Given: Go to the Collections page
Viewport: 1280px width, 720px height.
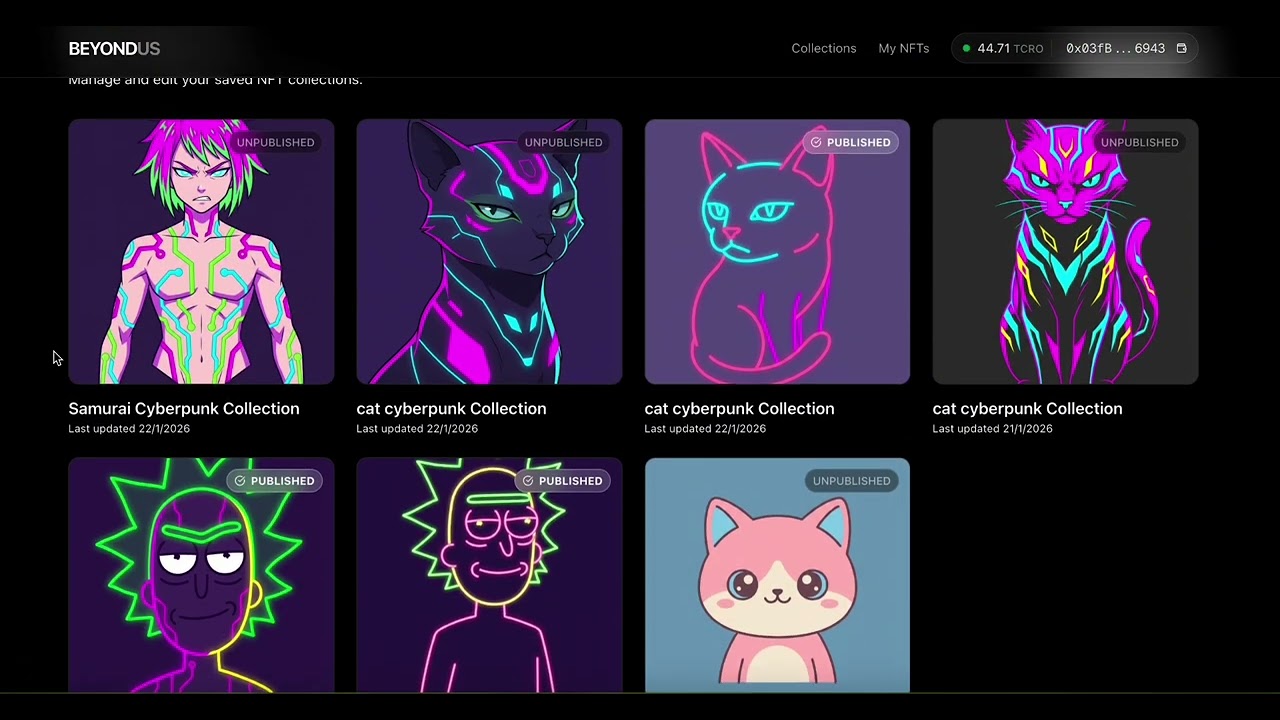Looking at the screenshot, I should 824,48.
